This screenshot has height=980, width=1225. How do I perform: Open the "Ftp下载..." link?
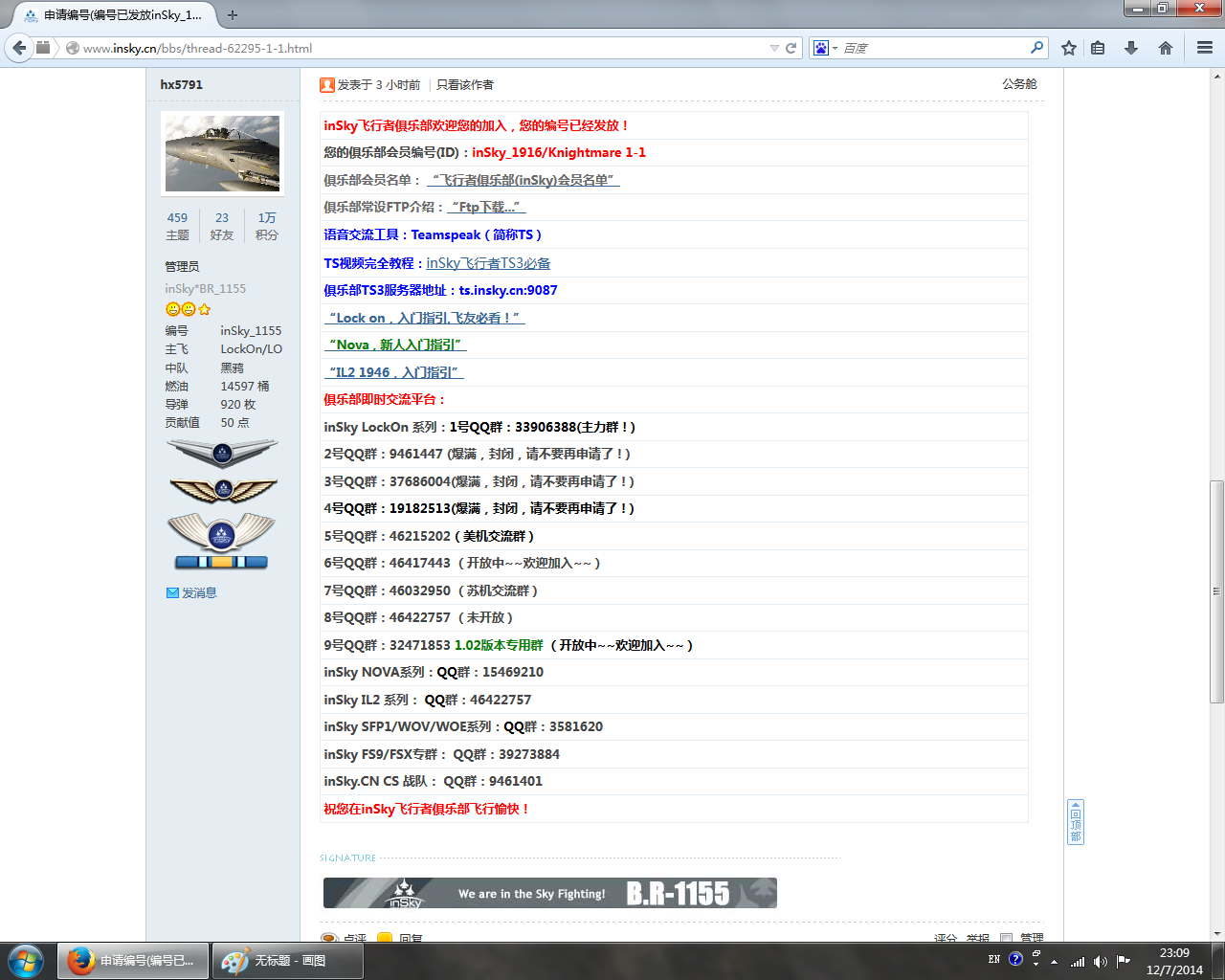pyautogui.click(x=487, y=207)
